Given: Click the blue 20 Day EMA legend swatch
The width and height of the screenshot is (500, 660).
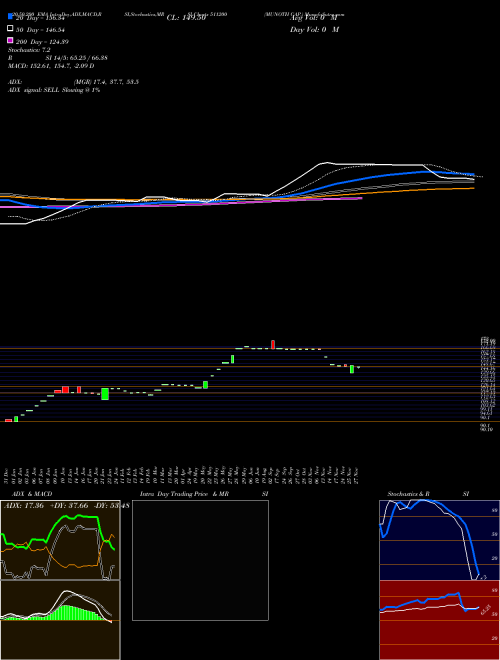Looking at the screenshot, I should (x=10, y=17).
